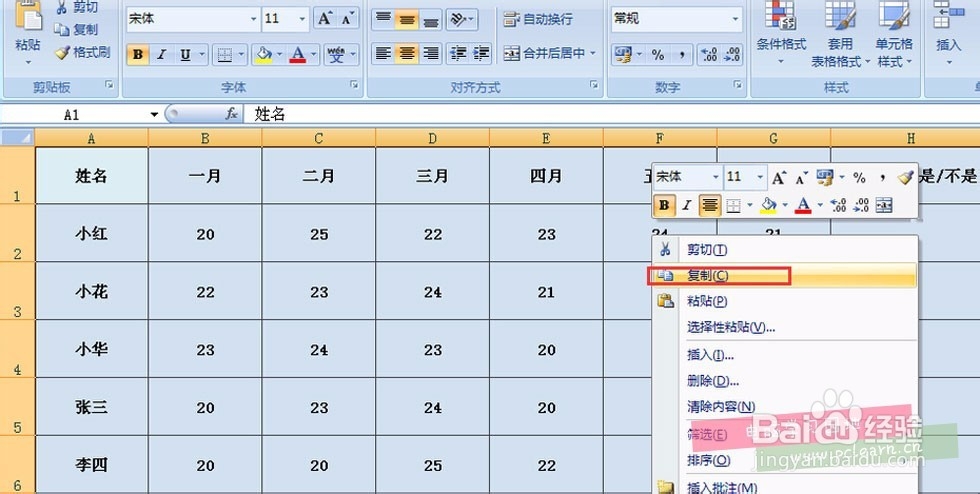Toggle Underline in the ribbon font group
980x494 pixels.
(x=185, y=54)
